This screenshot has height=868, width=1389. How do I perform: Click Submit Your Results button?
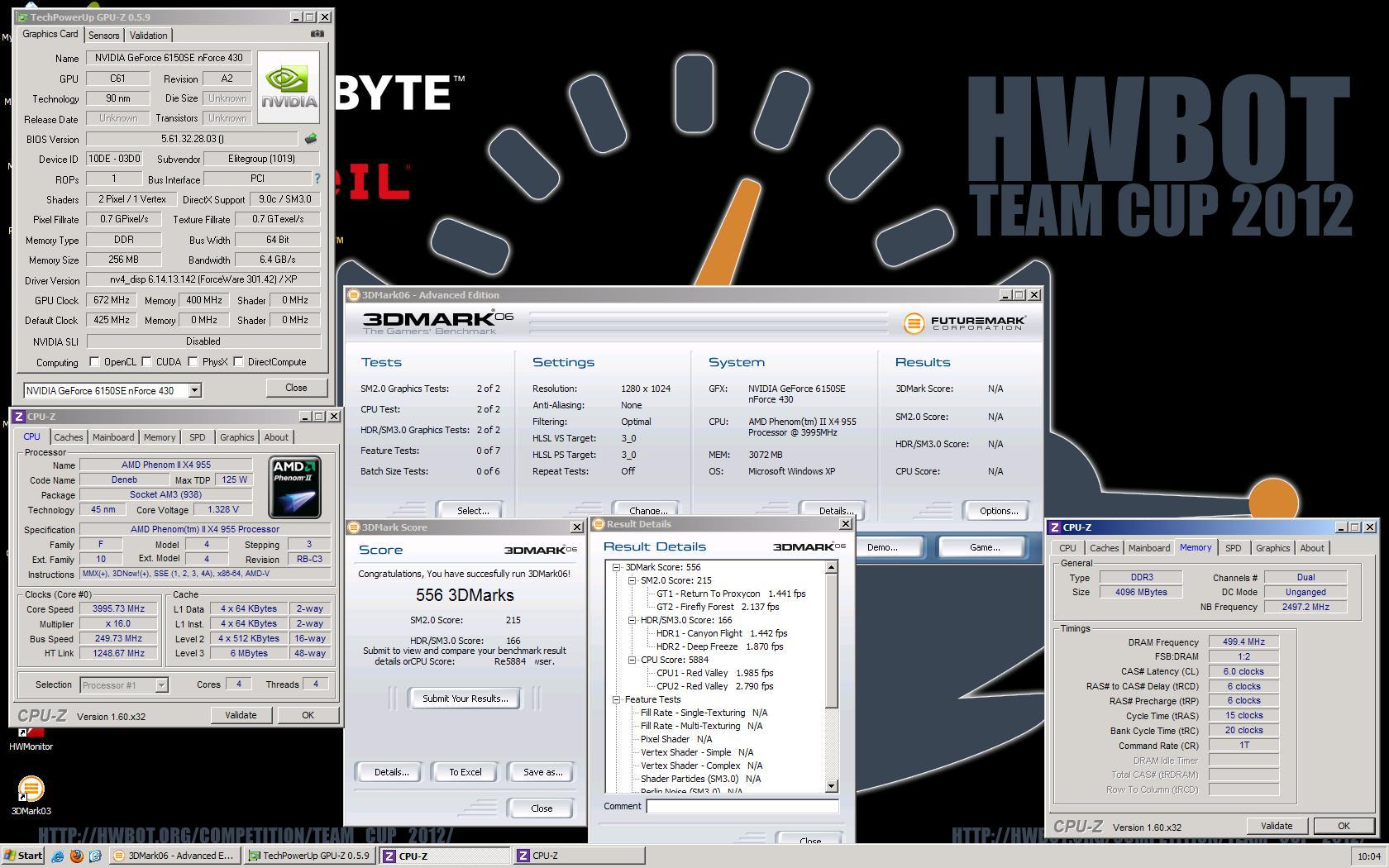pos(465,699)
